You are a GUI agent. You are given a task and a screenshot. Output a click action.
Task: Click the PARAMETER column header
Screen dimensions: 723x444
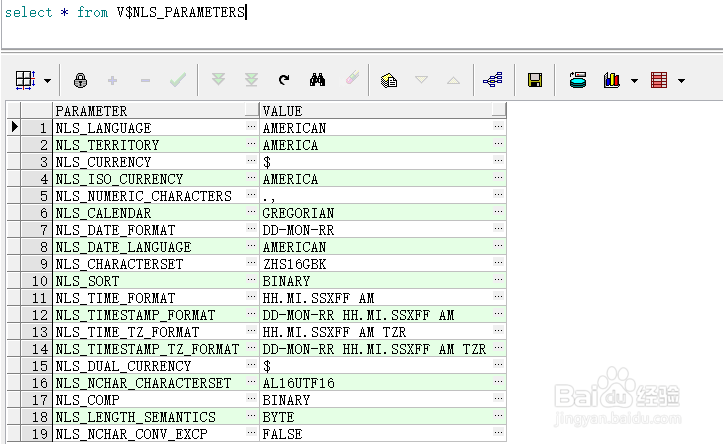click(156, 111)
